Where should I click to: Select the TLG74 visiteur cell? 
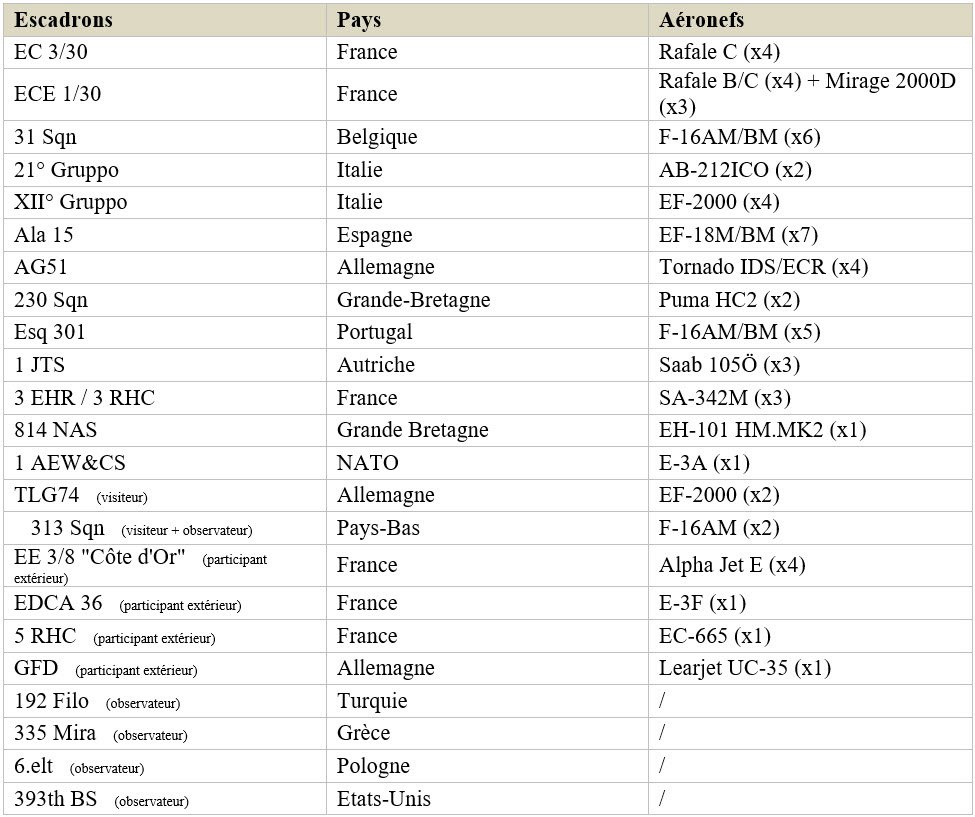165,495
